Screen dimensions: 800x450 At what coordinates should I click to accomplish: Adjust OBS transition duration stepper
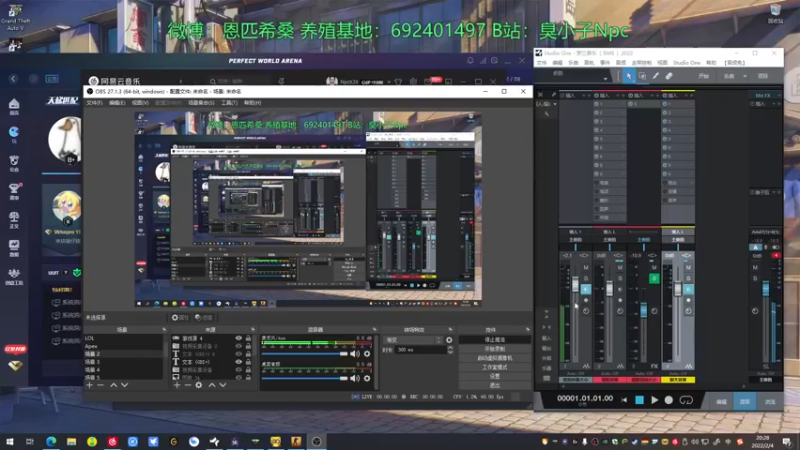pyautogui.click(x=450, y=350)
